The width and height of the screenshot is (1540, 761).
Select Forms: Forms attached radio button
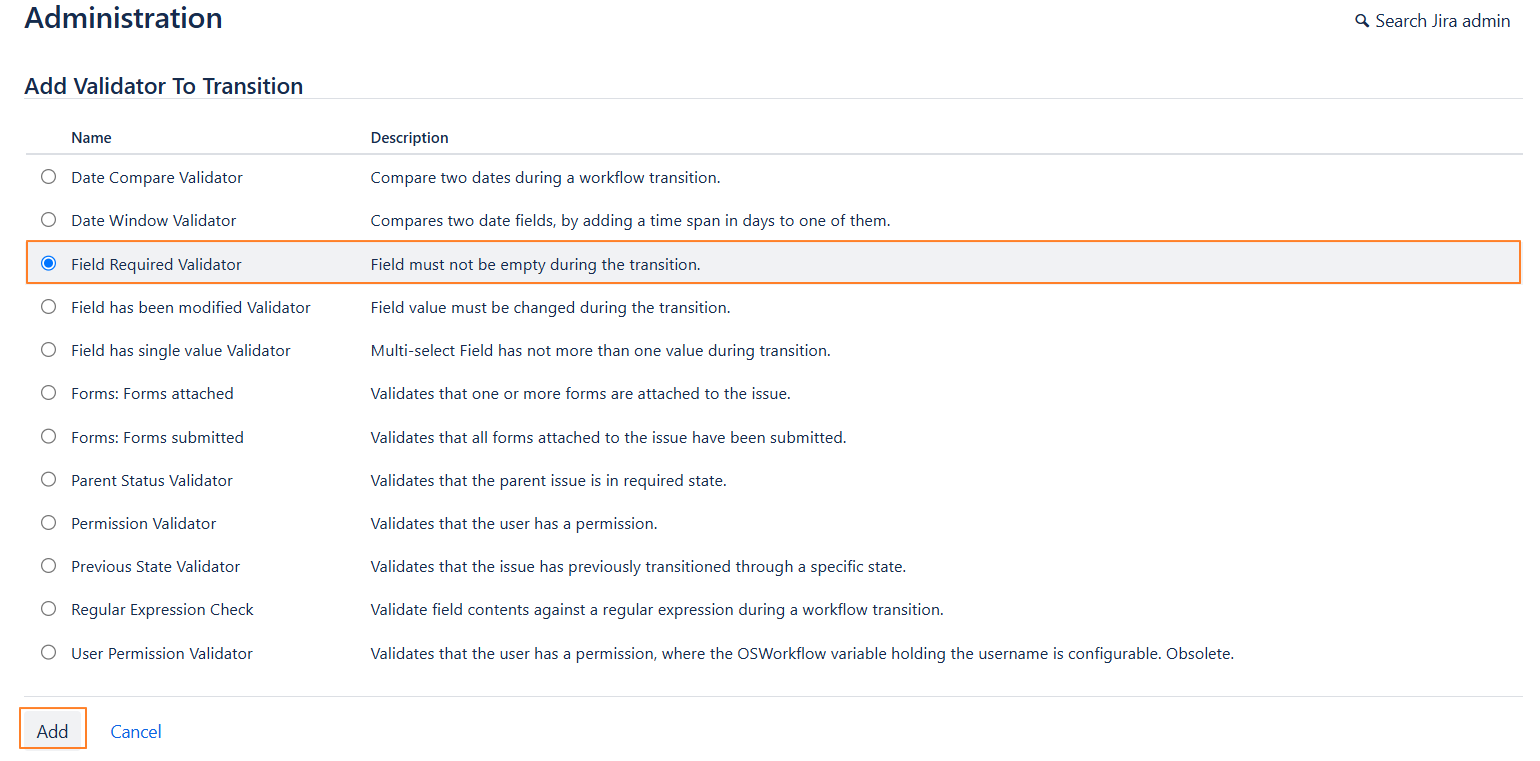tap(48, 393)
